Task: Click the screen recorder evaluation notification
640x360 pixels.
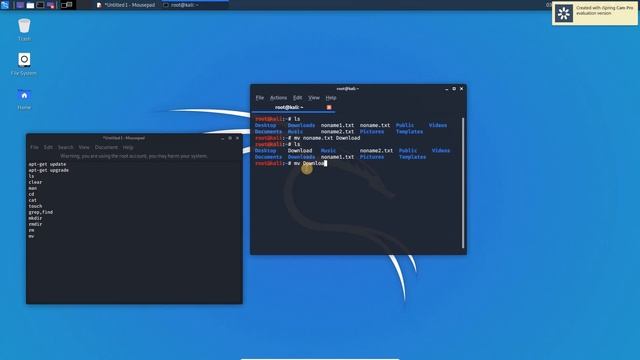Action: coord(595,13)
